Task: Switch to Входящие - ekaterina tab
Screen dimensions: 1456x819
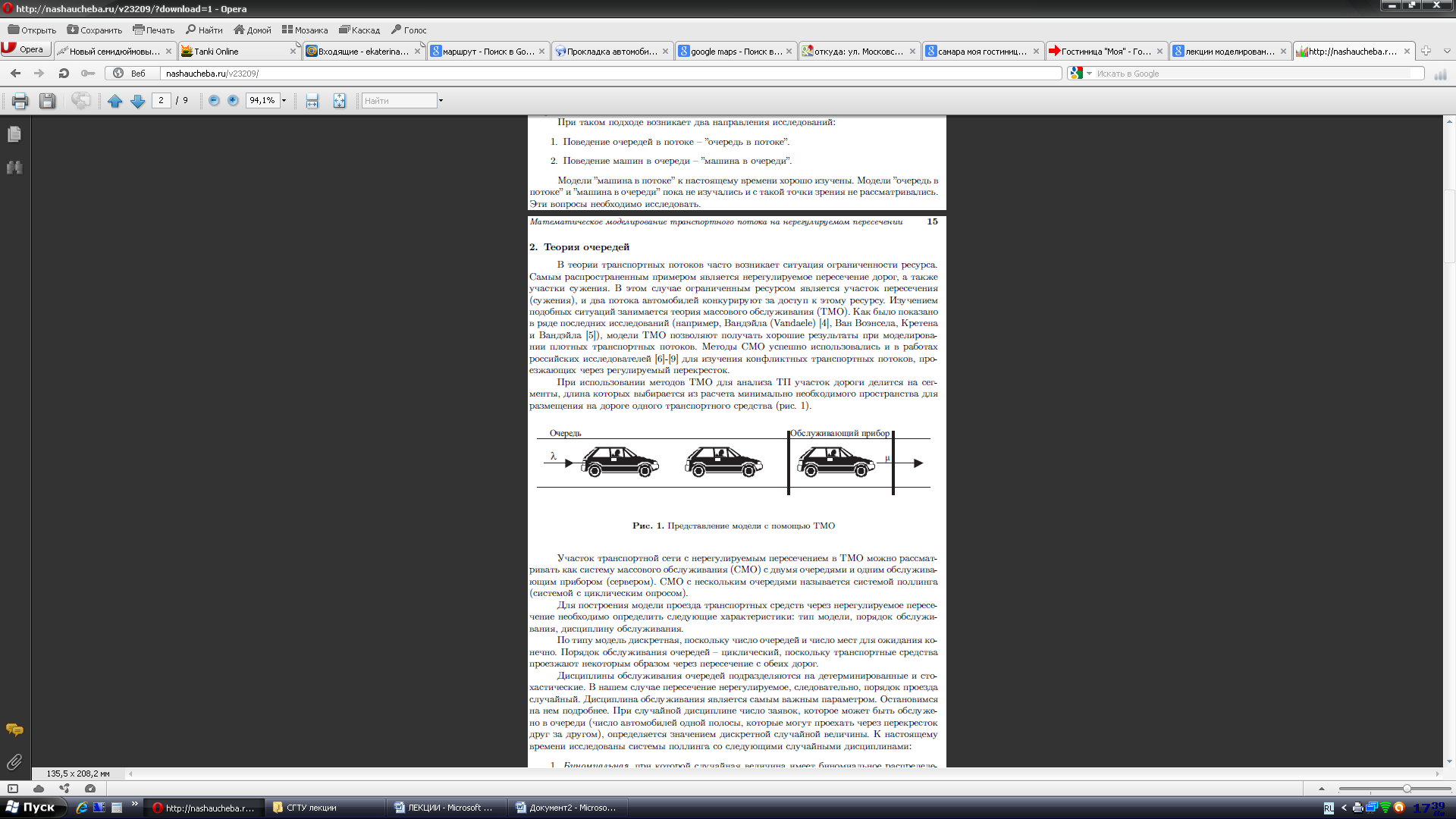Action: tap(362, 51)
